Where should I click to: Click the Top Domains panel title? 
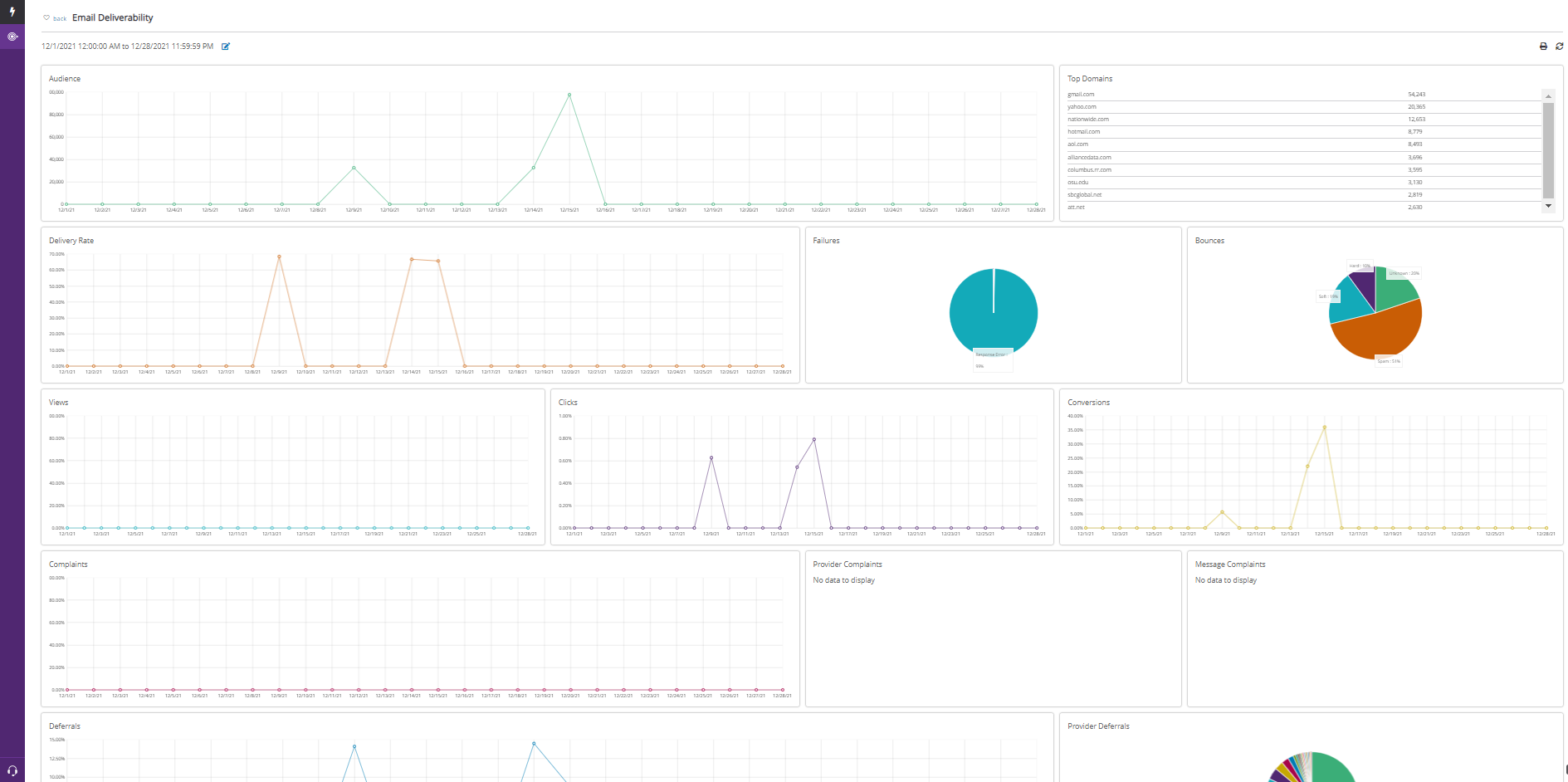(1090, 79)
